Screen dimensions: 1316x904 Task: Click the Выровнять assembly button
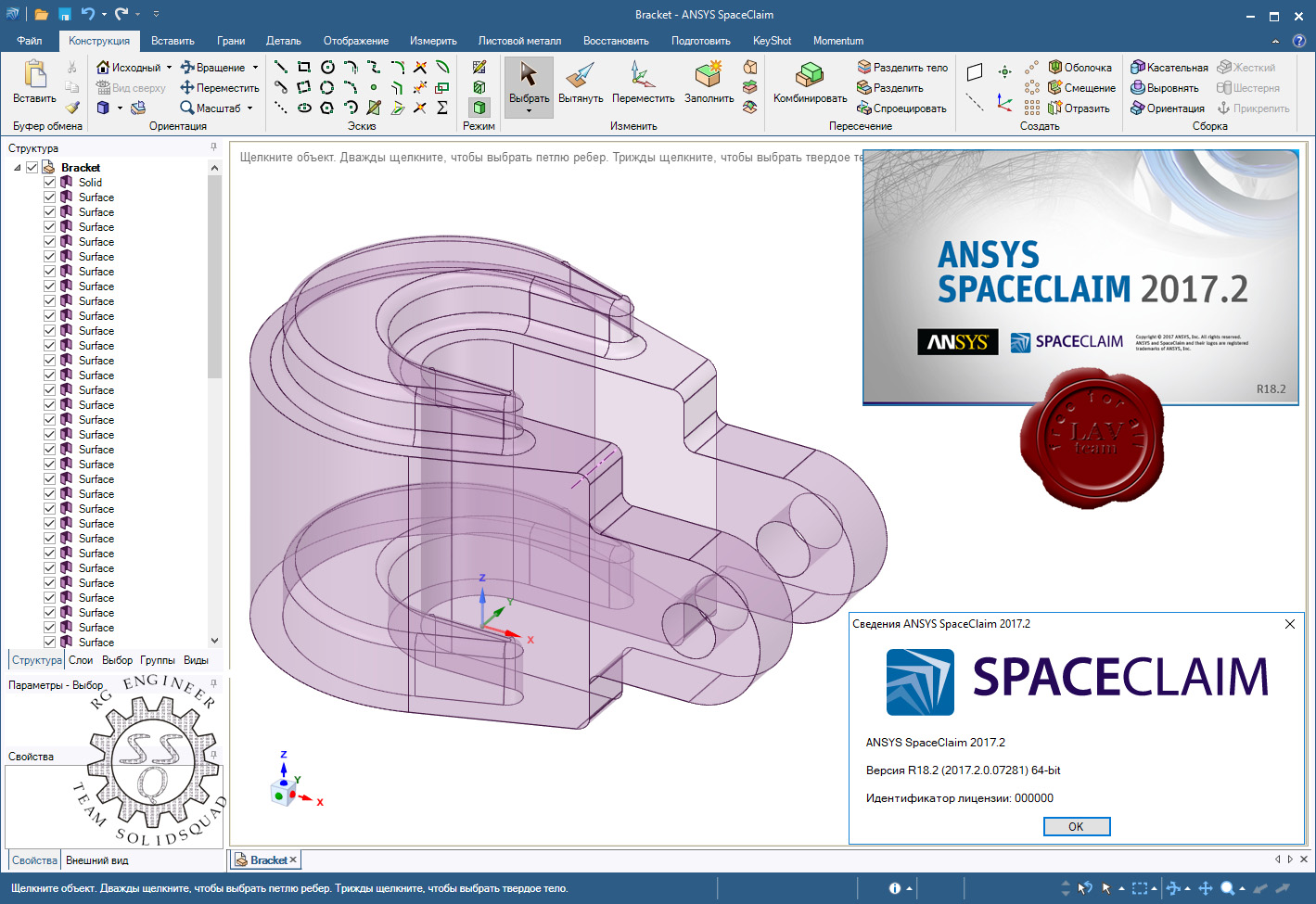1165,87
